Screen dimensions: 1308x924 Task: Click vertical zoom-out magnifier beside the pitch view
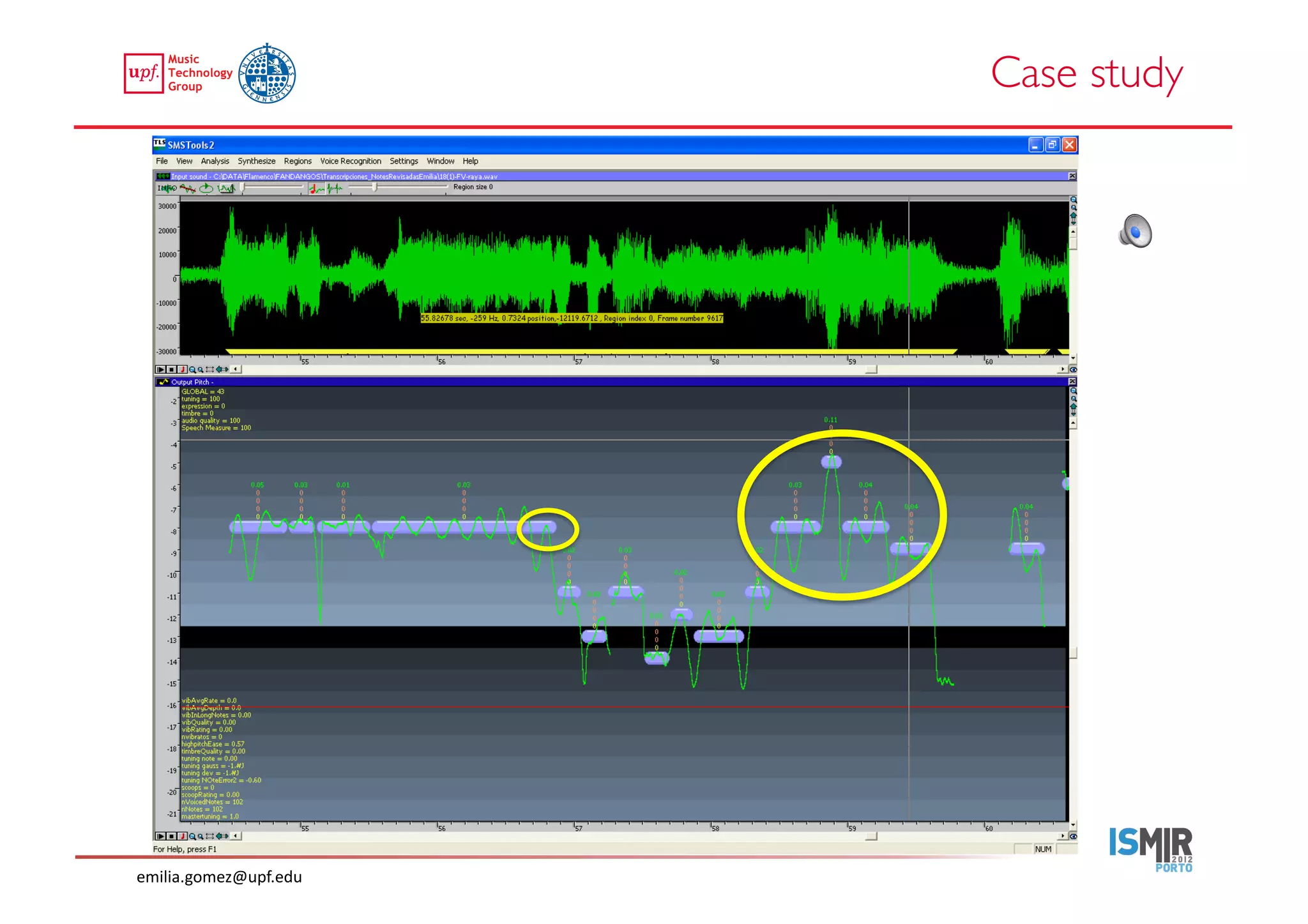(x=1073, y=398)
